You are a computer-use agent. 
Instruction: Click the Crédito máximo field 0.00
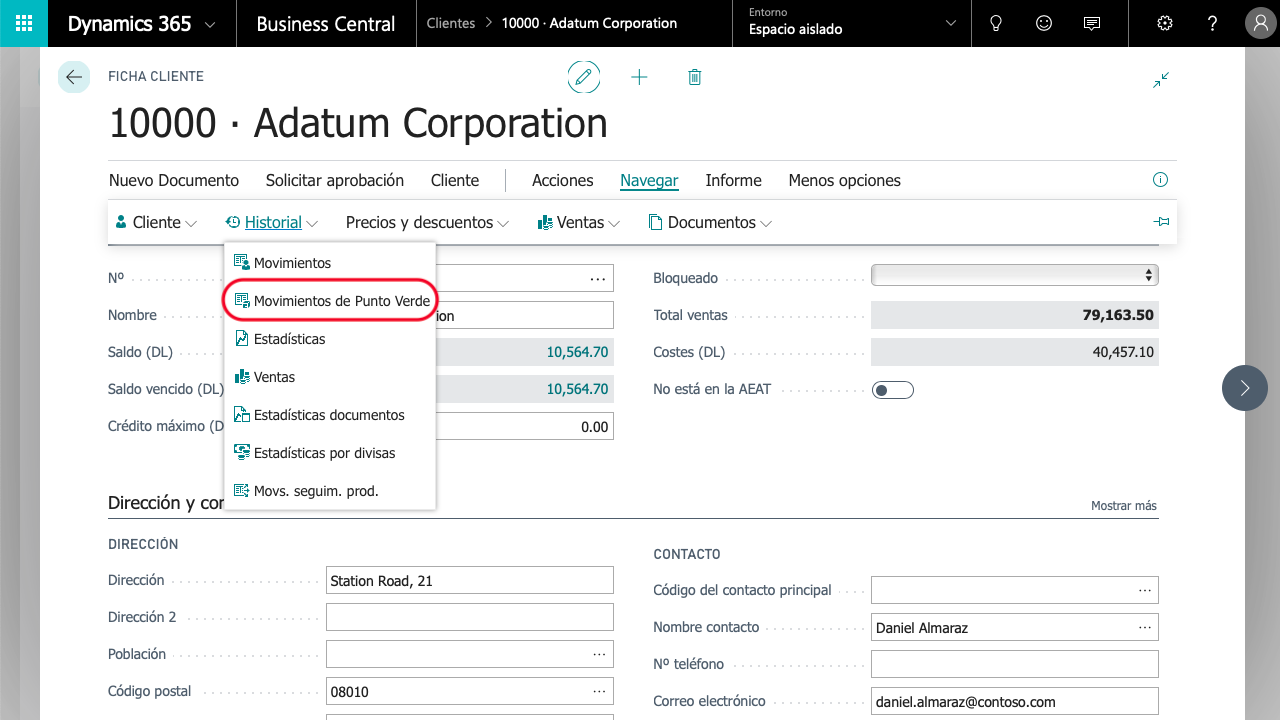click(x=525, y=426)
